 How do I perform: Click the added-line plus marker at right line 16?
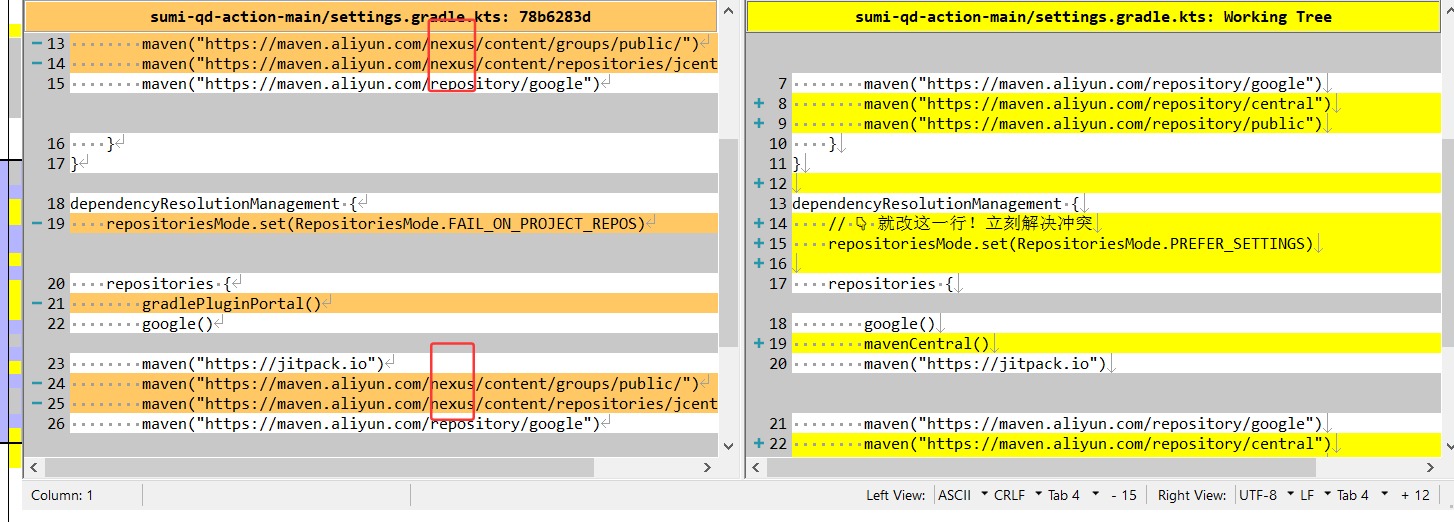tap(759, 264)
